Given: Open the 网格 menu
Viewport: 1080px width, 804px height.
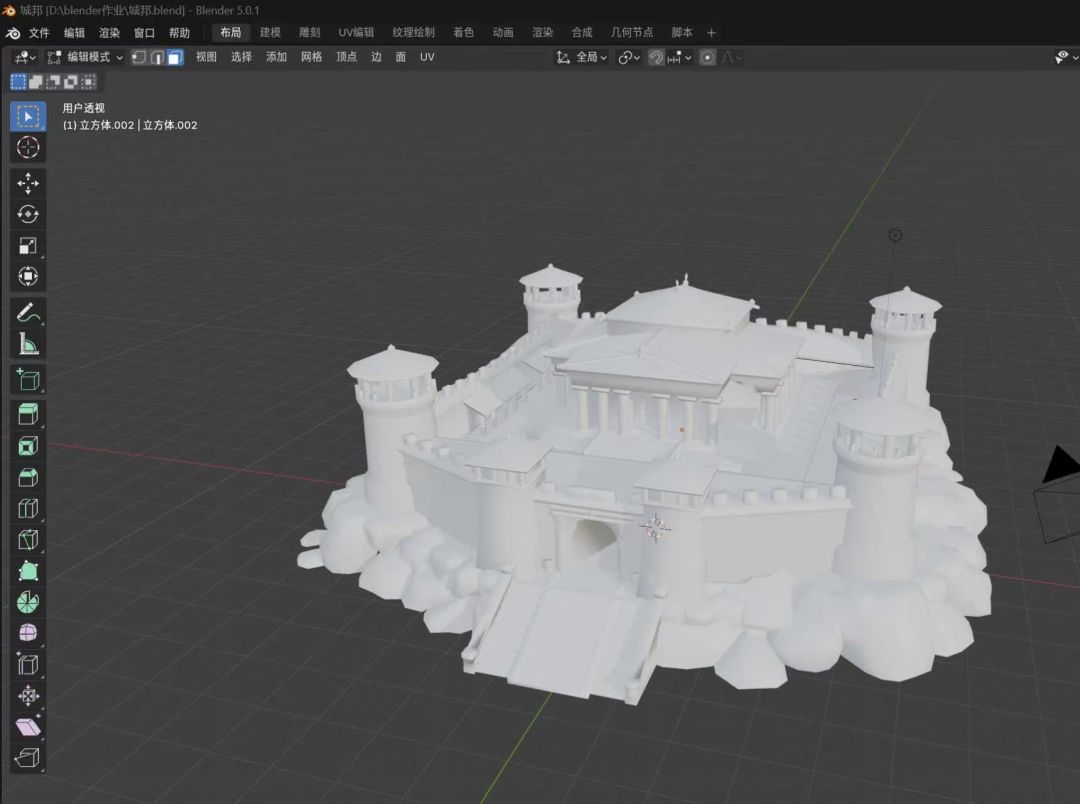Looking at the screenshot, I should [x=311, y=57].
